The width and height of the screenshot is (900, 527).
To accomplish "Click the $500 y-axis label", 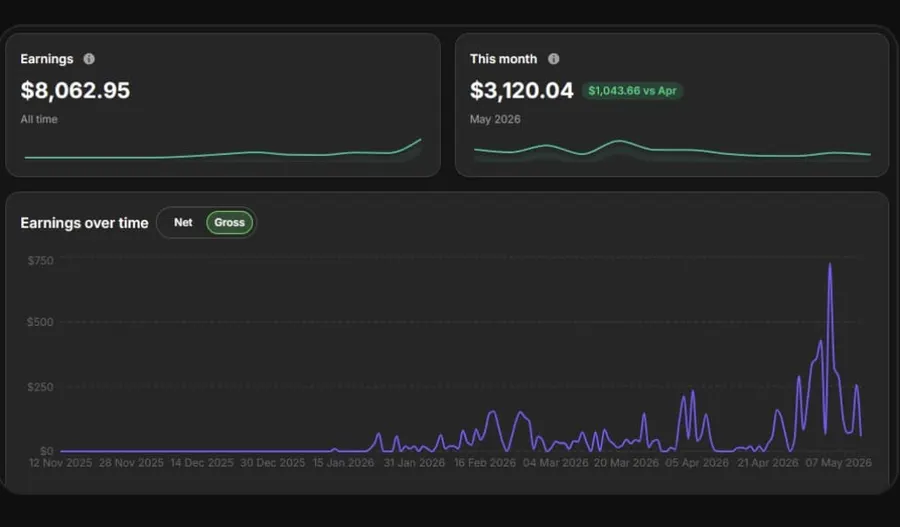I will point(40,322).
